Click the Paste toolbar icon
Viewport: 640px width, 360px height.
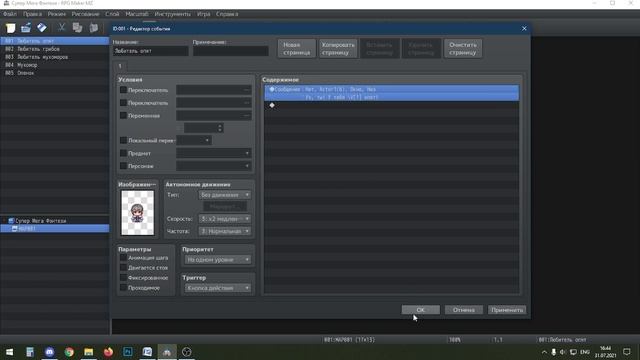pyautogui.click(x=93, y=28)
